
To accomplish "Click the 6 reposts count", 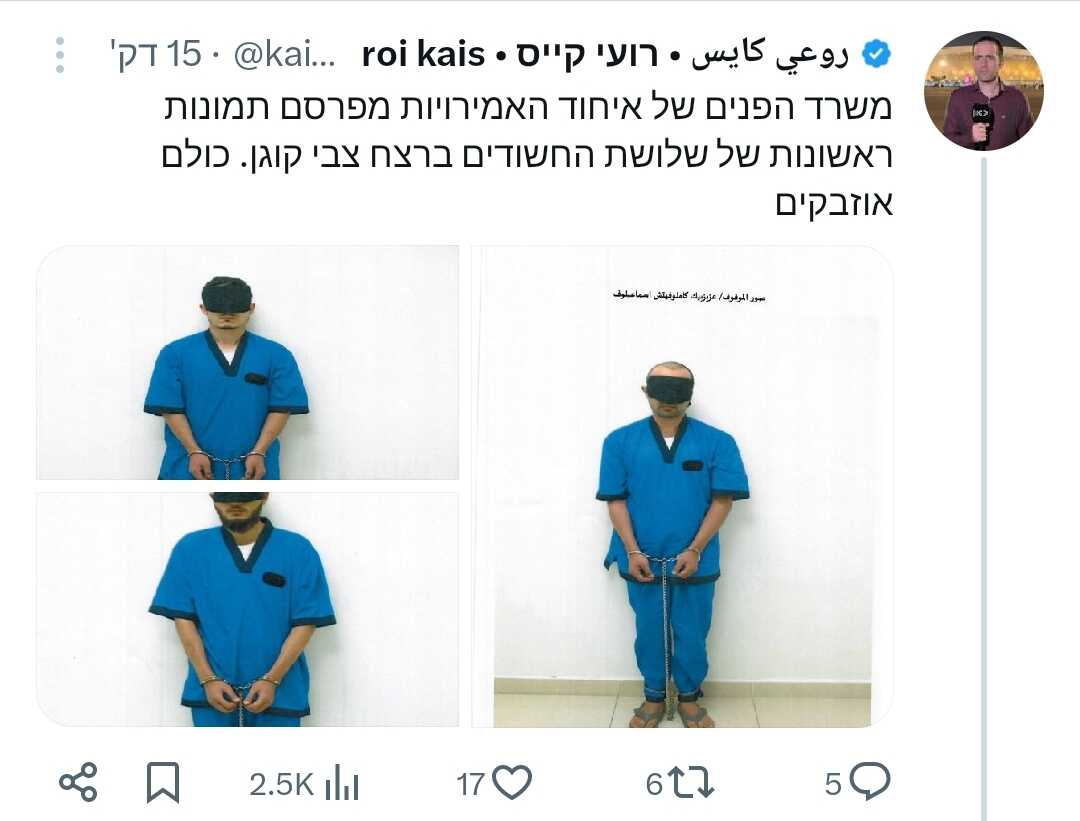I will pyautogui.click(x=654, y=784).
